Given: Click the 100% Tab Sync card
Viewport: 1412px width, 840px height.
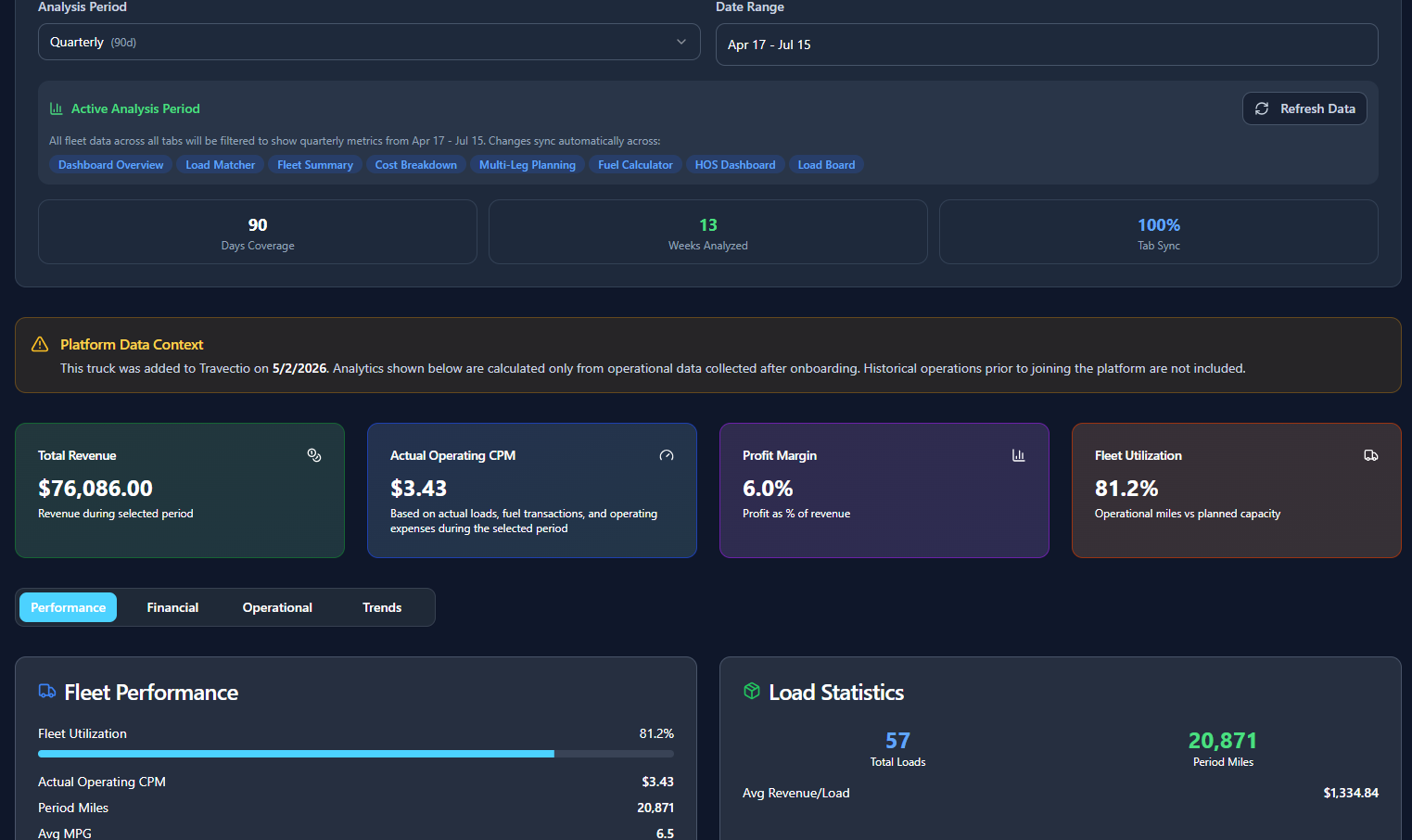Looking at the screenshot, I should pyautogui.click(x=1159, y=232).
